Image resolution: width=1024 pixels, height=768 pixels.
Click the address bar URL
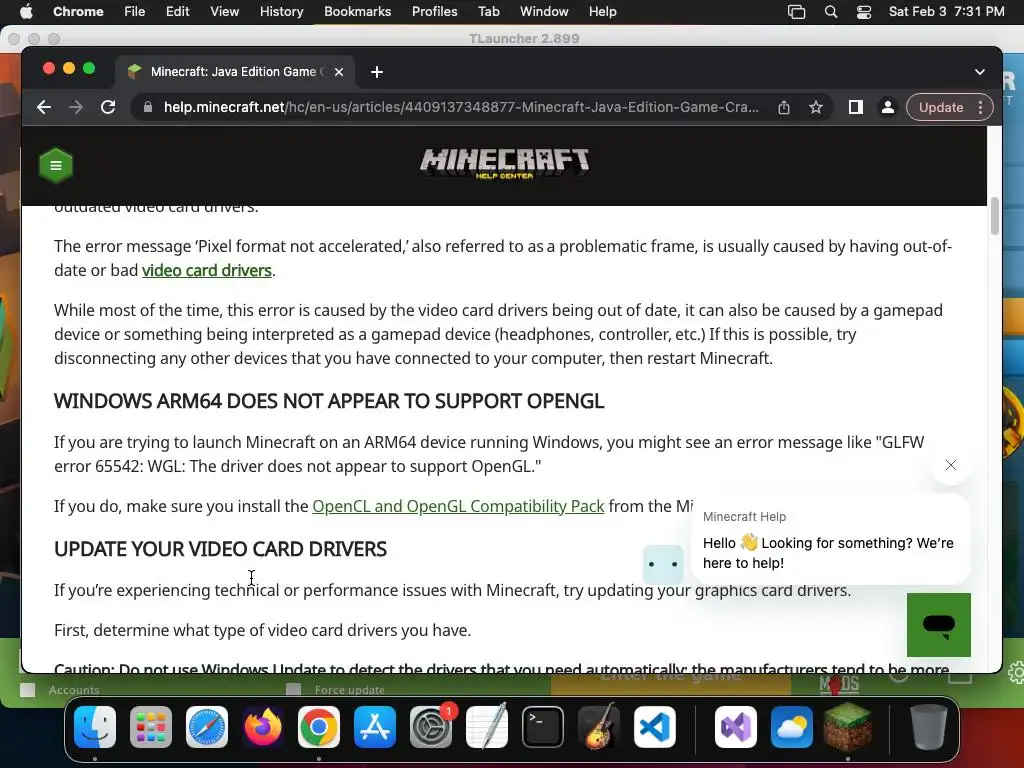[461, 107]
